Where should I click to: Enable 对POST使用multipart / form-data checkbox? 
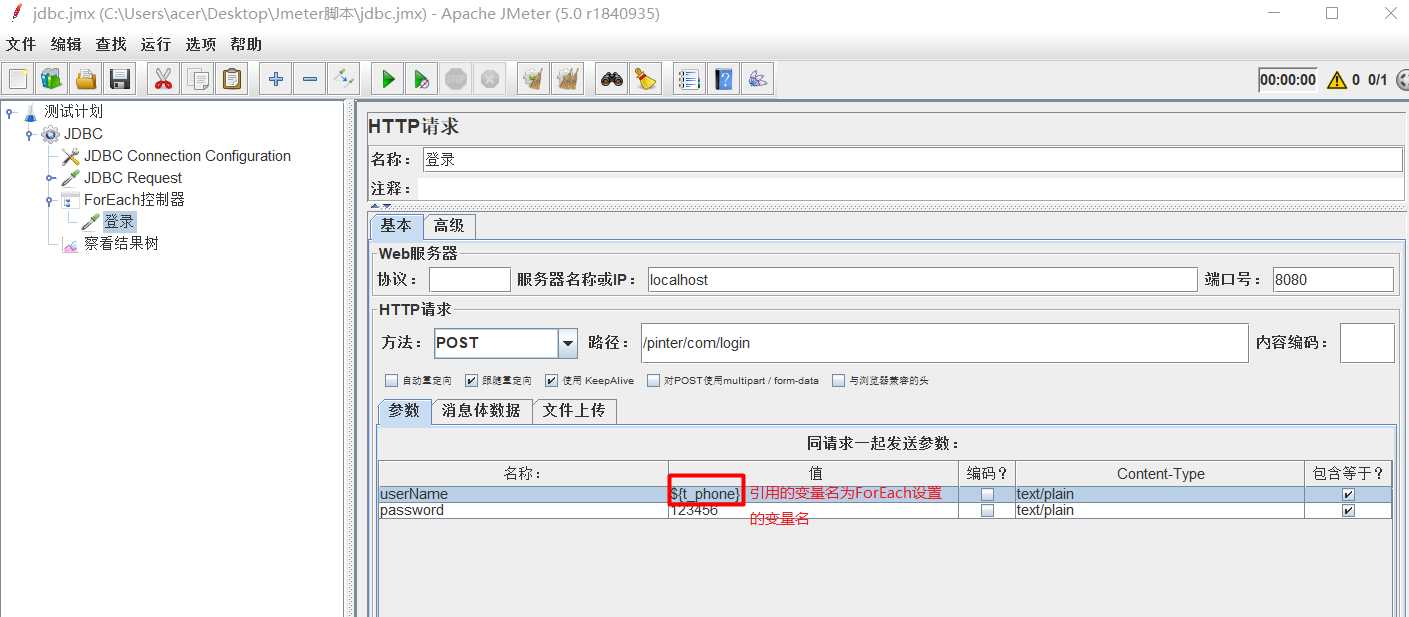click(x=653, y=381)
